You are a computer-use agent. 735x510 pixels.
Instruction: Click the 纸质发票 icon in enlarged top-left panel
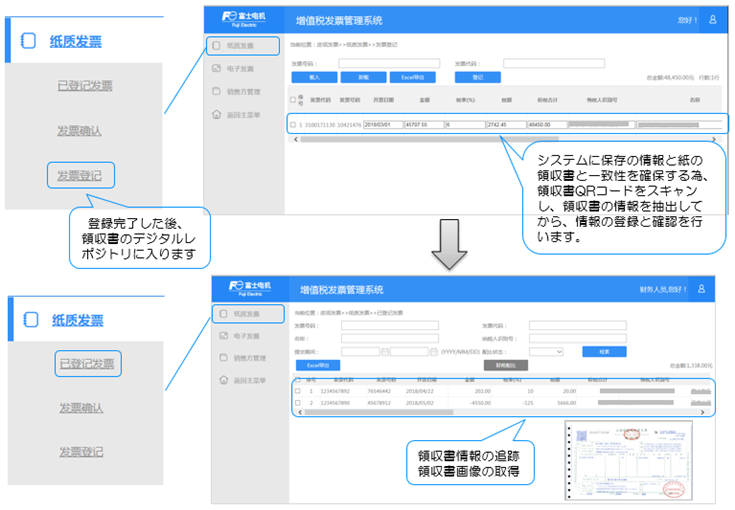click(x=30, y=41)
